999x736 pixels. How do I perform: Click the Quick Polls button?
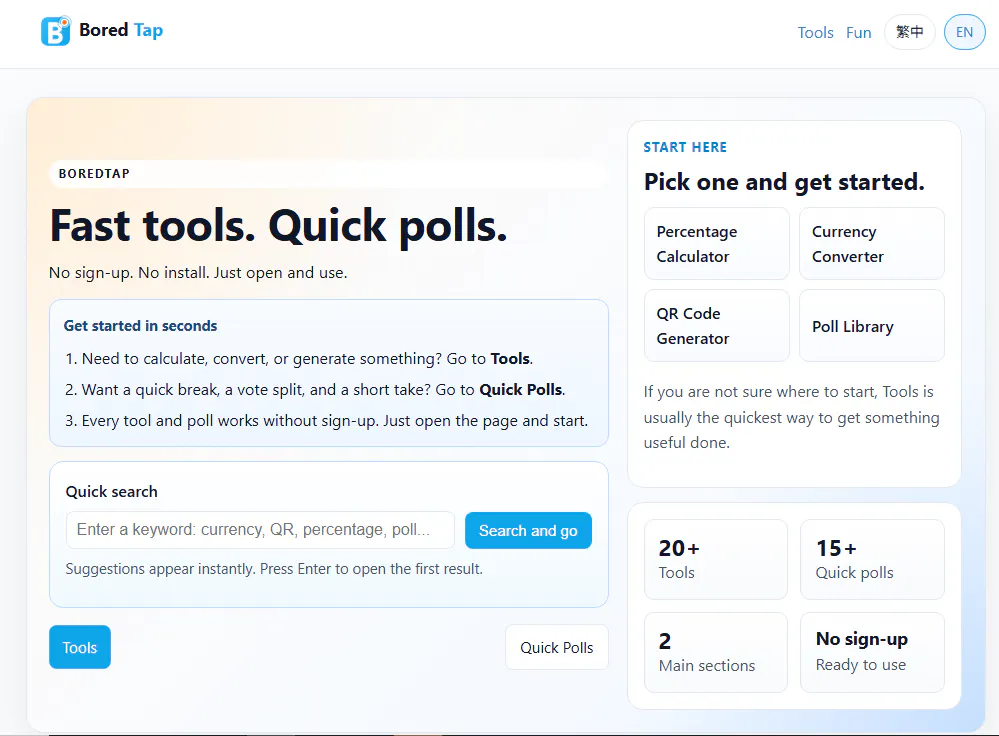pos(556,647)
